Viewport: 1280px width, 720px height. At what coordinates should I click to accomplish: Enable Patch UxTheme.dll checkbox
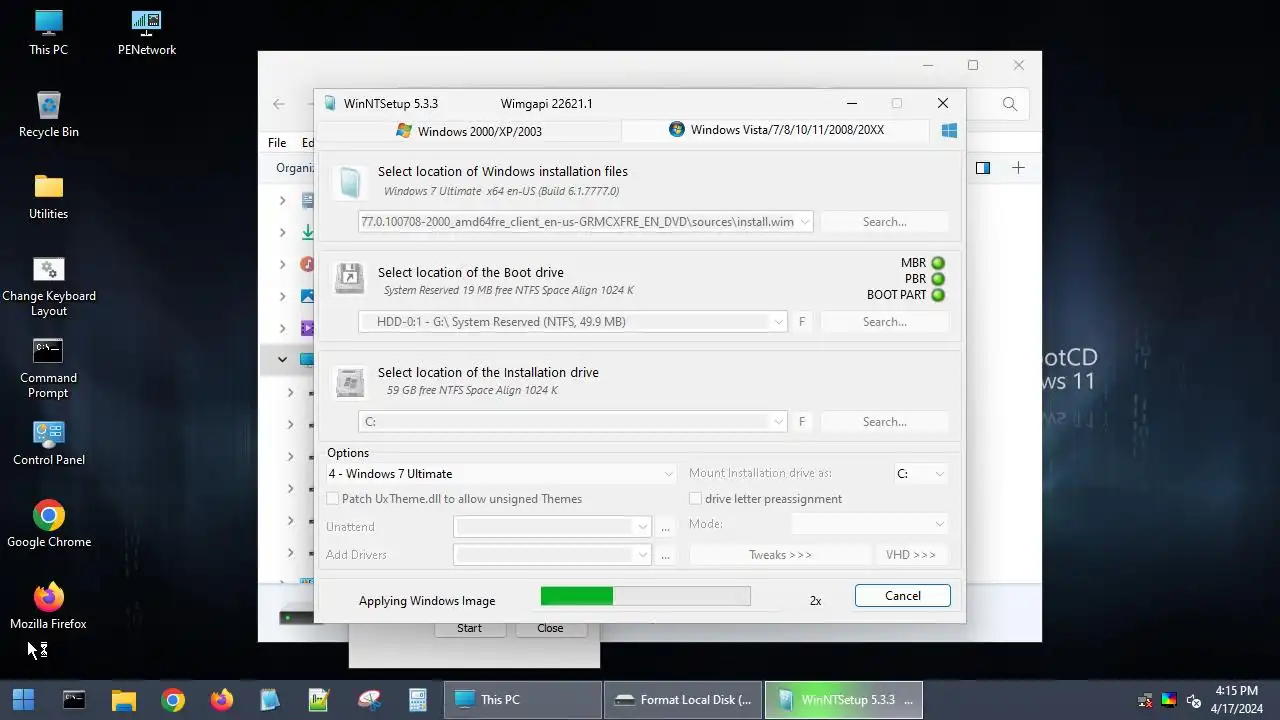coord(333,499)
